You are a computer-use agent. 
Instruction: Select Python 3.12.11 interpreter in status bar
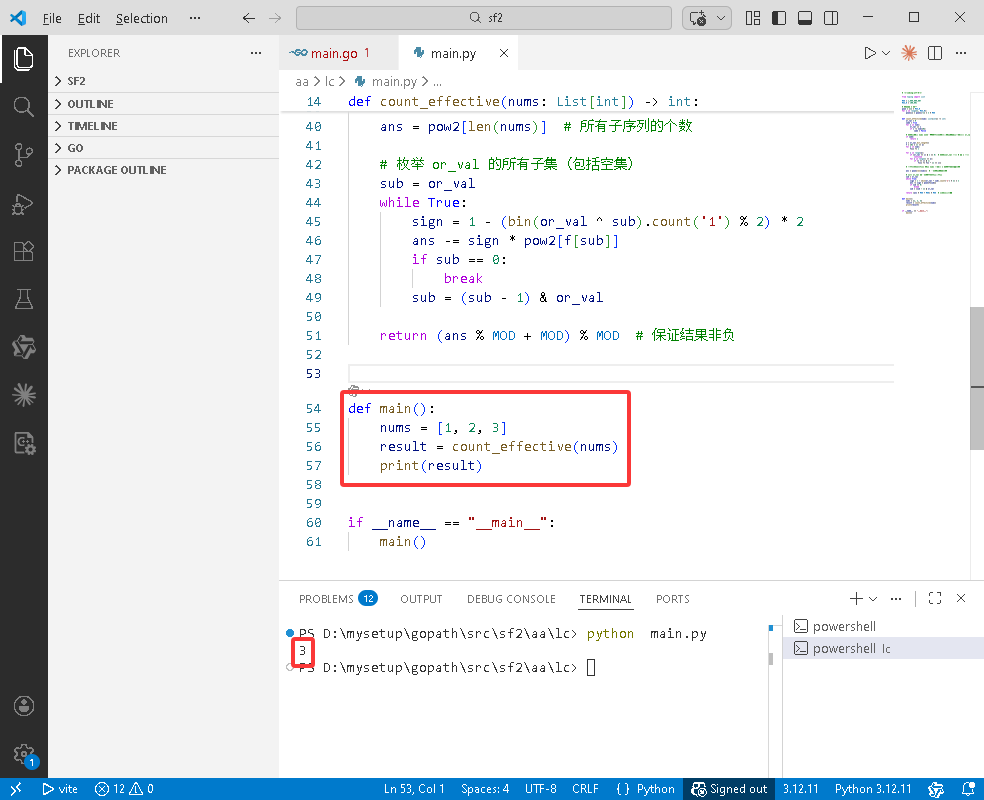873,789
